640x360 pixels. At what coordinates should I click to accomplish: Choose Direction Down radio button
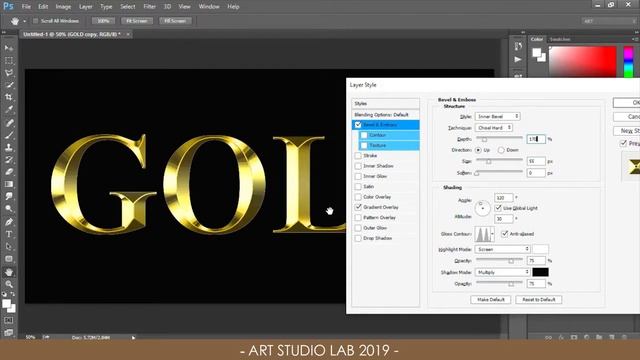pyautogui.click(x=501, y=150)
